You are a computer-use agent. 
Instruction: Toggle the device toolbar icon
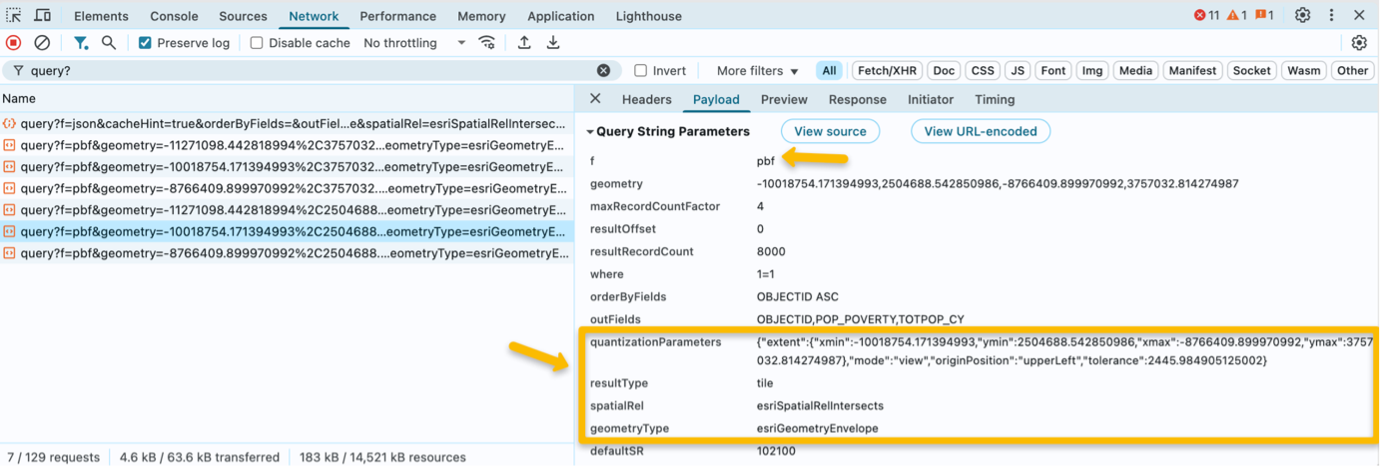point(42,16)
